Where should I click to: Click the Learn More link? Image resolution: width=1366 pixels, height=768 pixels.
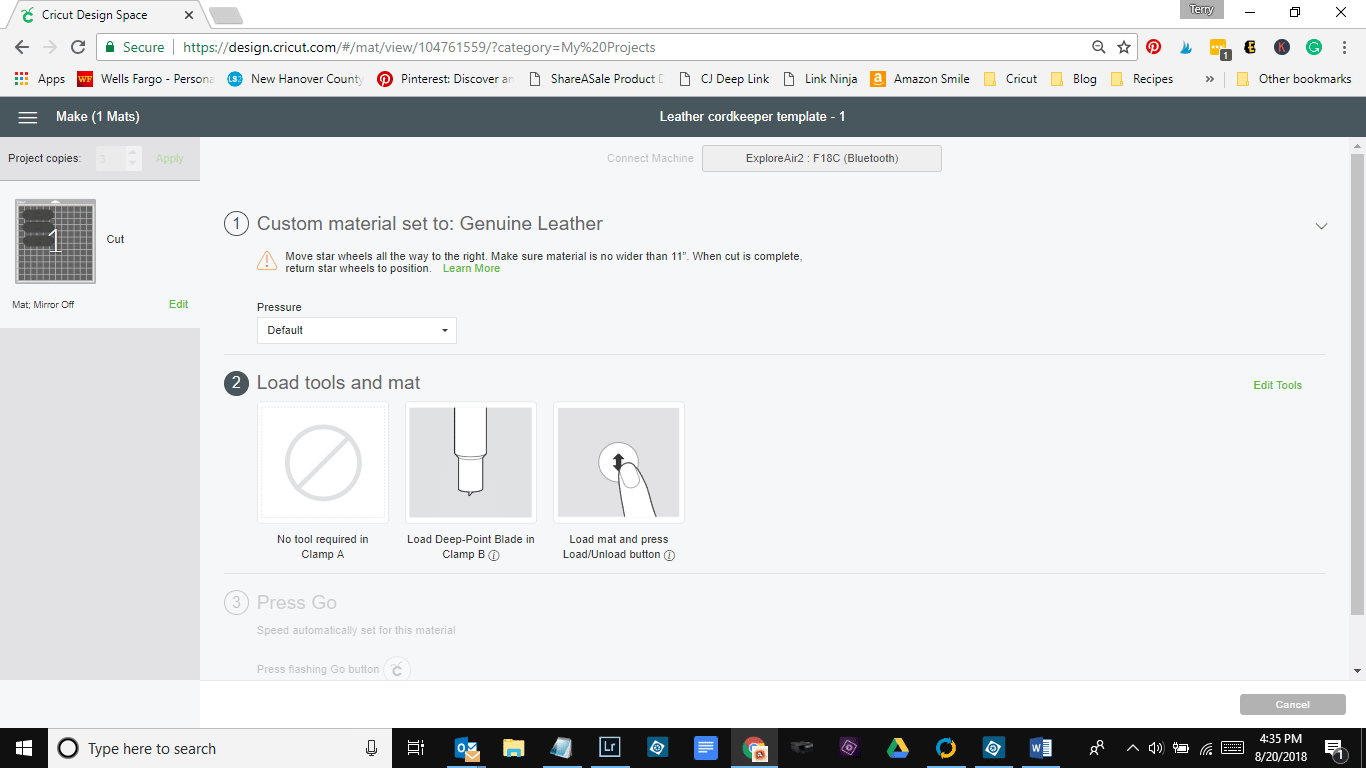click(x=471, y=268)
